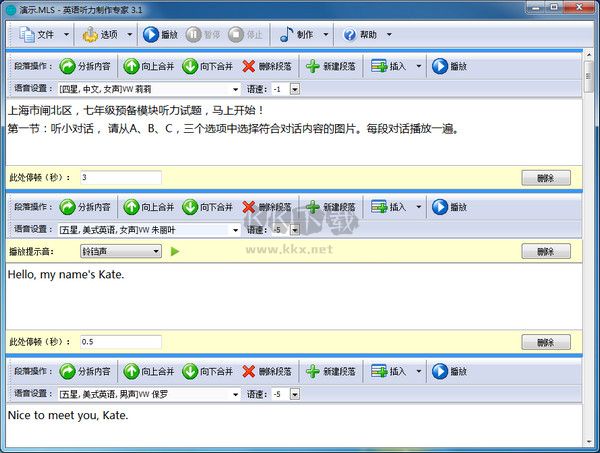The image size is (600, 453).
Task: Click 删除 button in the 播放提示音 row
Action: coord(546,251)
